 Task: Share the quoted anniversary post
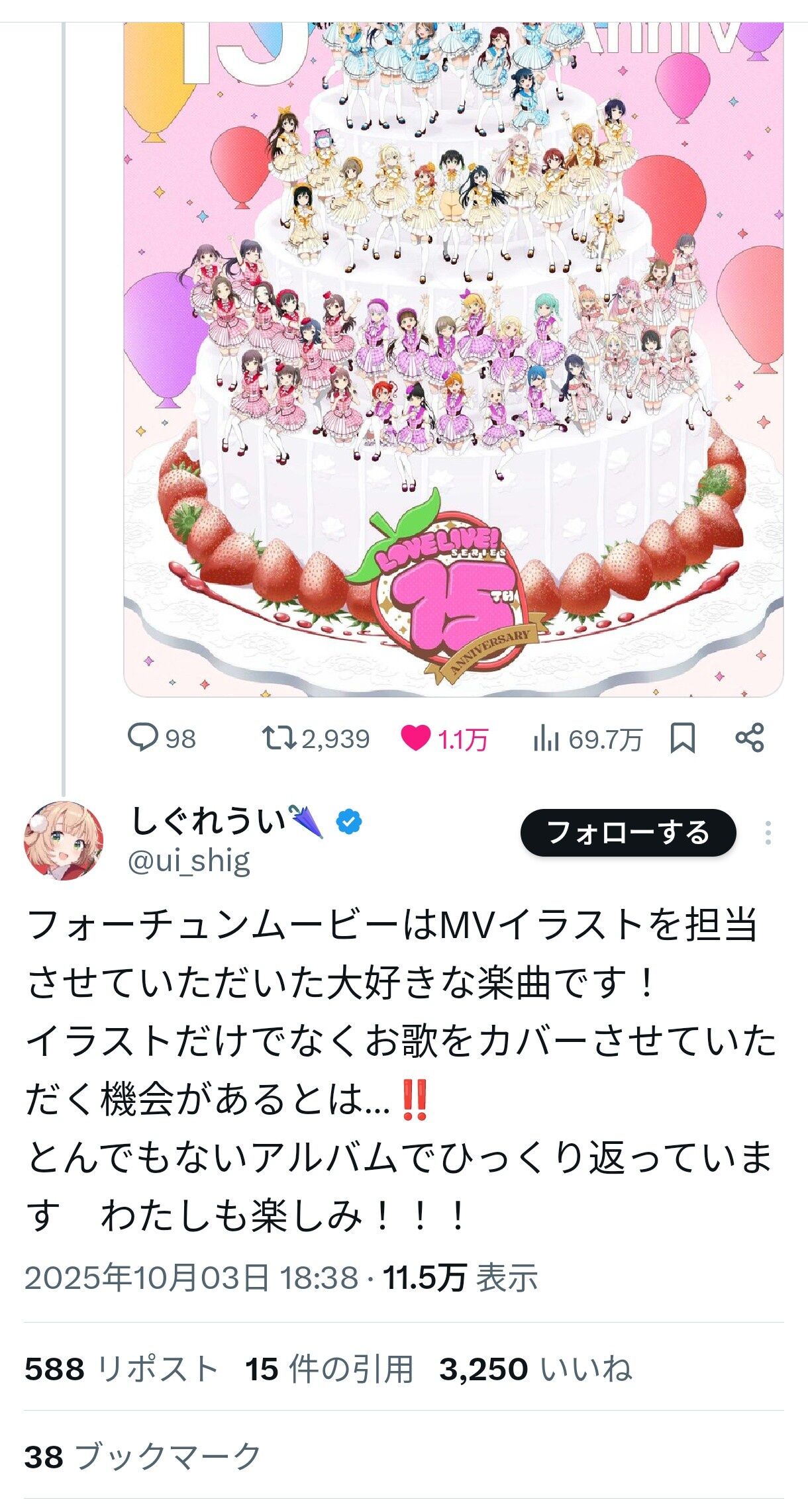coord(750,738)
